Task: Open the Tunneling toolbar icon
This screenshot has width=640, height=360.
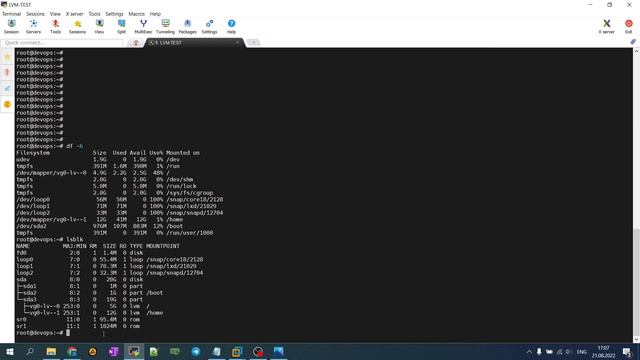Action: [x=165, y=27]
